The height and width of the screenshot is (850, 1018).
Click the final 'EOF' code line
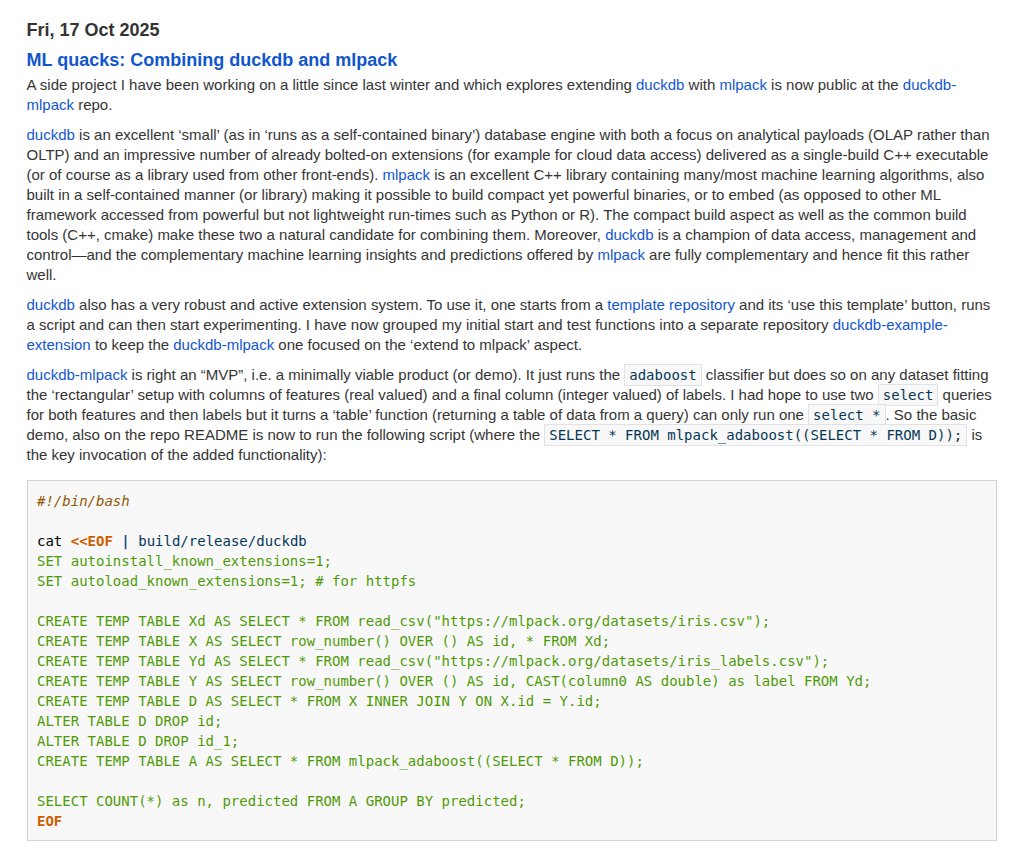[49, 821]
